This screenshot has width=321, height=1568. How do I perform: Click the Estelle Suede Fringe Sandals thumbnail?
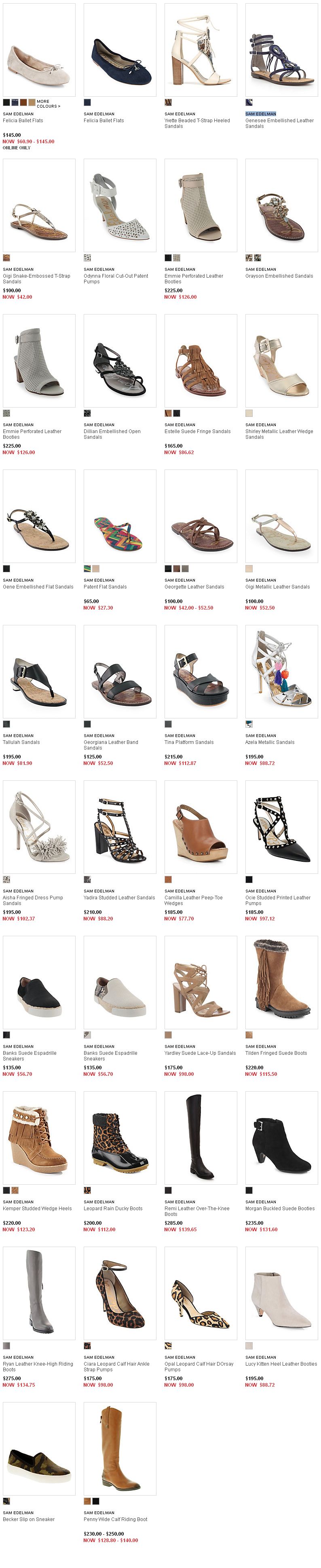click(x=201, y=360)
